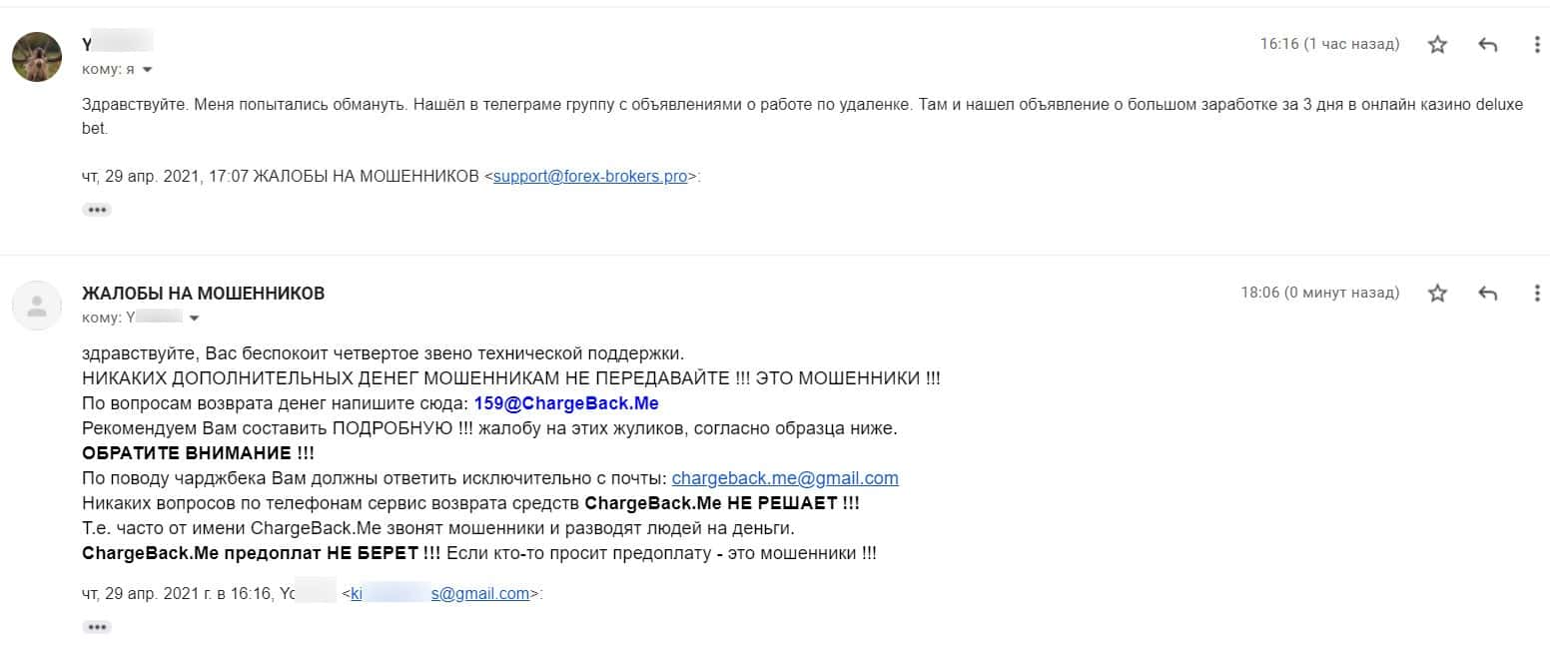1568x651 pixels.
Task: Click the default avatar of second sender
Action: 37,305
